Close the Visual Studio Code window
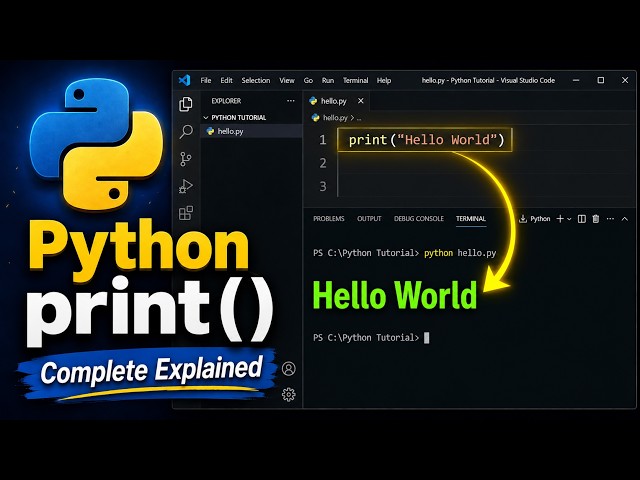 pos(625,80)
